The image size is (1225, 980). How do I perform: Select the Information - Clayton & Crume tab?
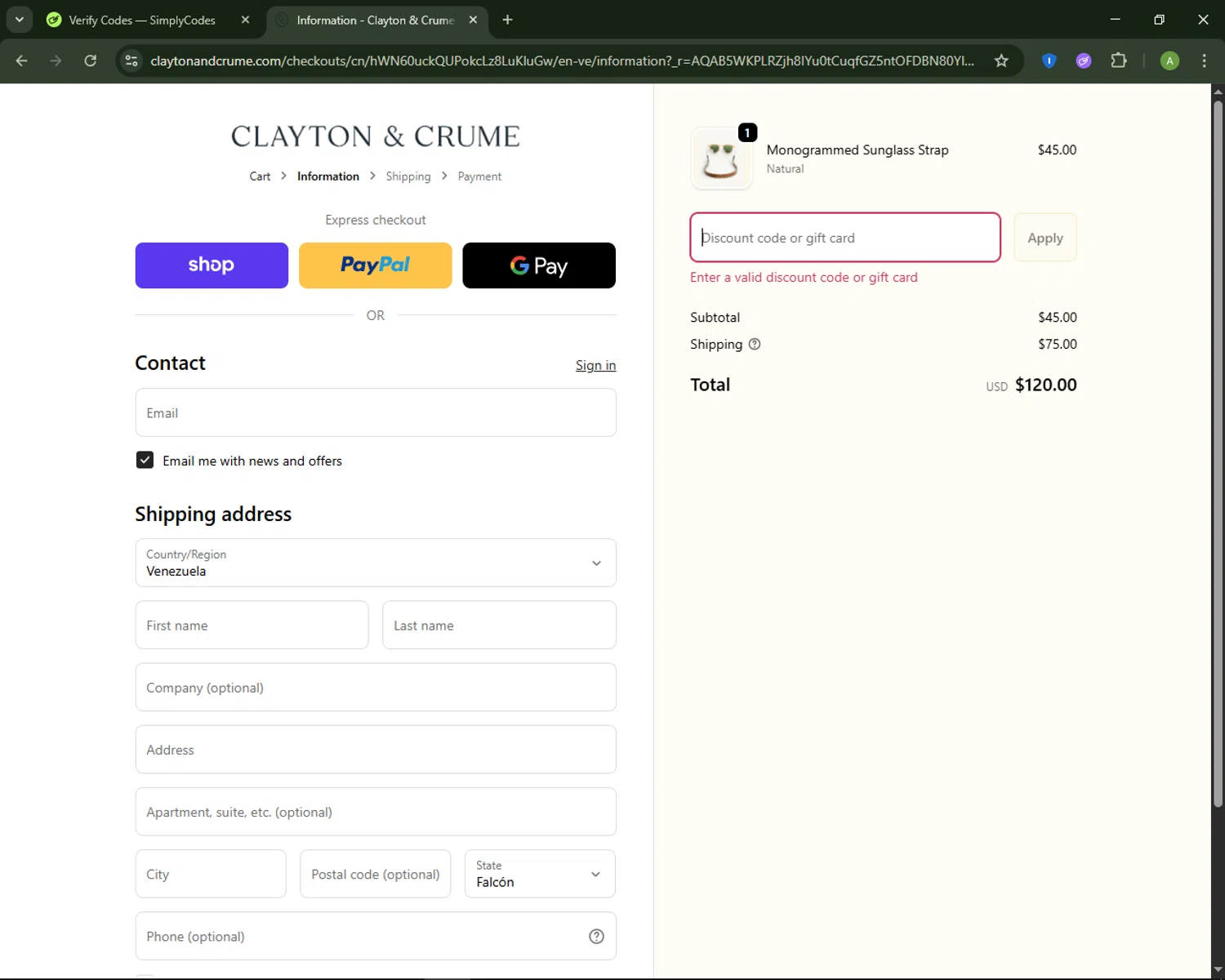[376, 20]
